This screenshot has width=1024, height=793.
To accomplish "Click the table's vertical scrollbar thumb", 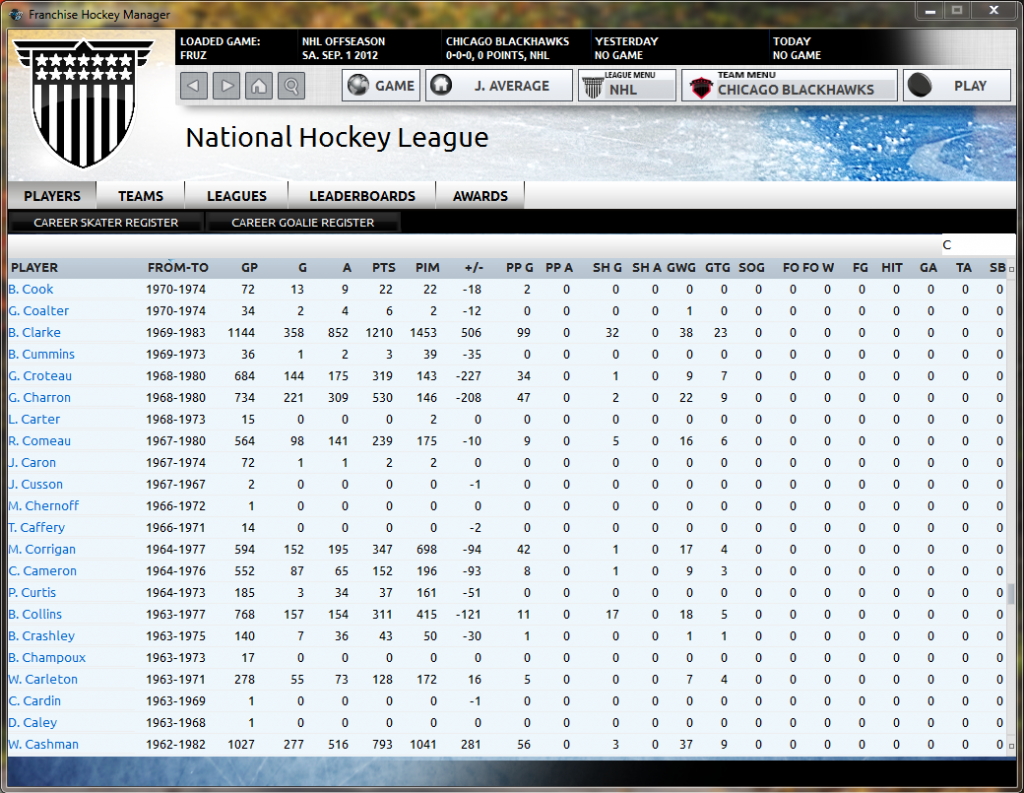I will [1011, 594].
